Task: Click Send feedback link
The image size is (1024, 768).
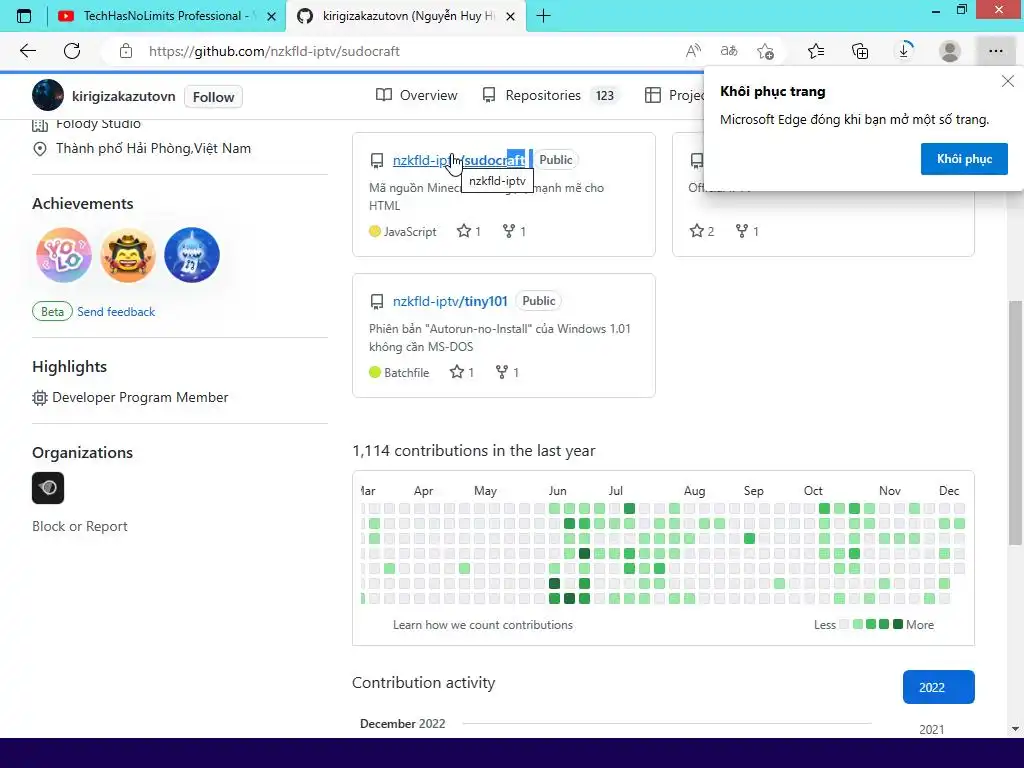Action: (116, 312)
